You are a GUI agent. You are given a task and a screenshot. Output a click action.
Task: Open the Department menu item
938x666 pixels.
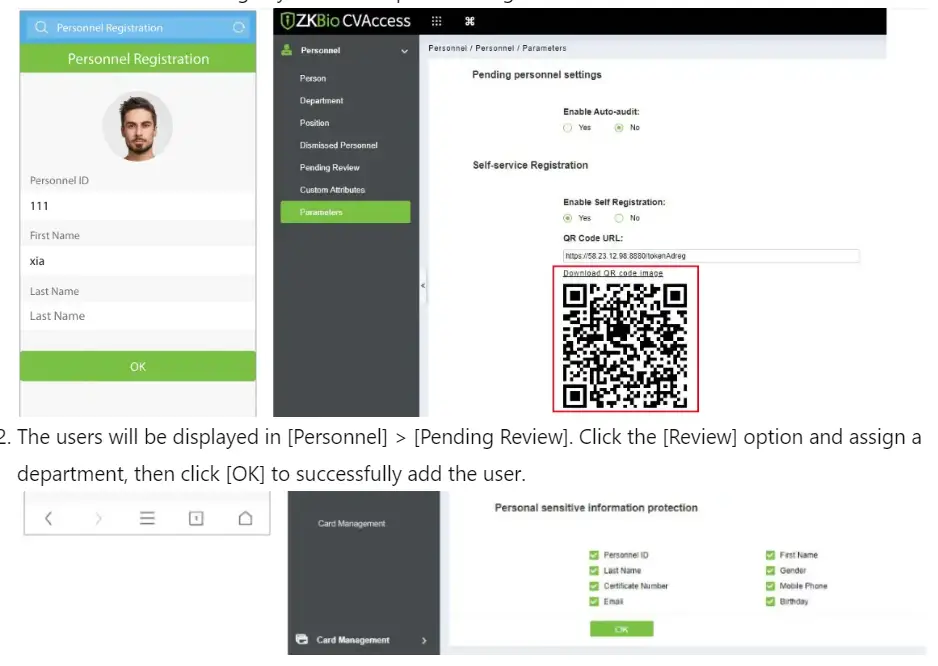pos(321,101)
